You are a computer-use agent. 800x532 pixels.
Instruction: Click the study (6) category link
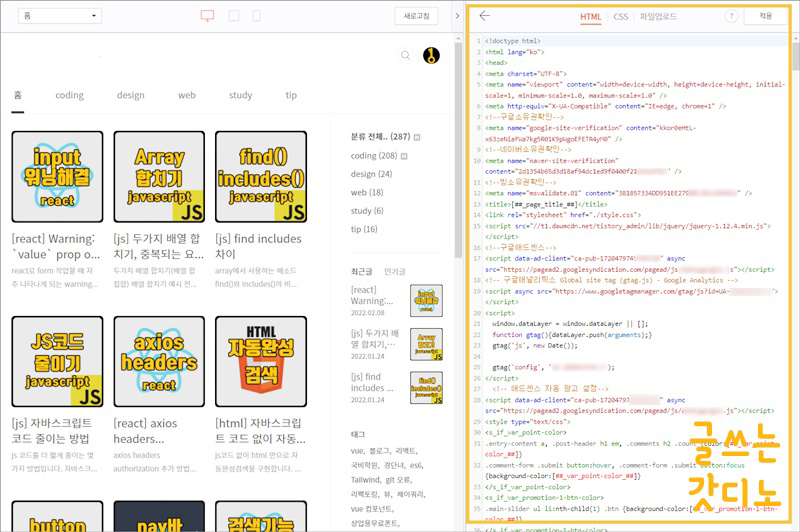click(x=367, y=211)
